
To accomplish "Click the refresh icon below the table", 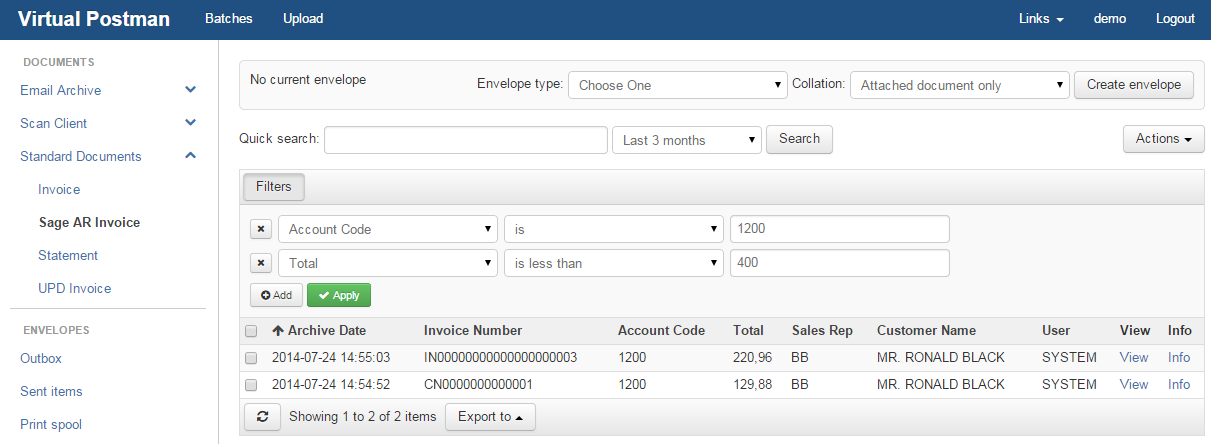I will [262, 417].
